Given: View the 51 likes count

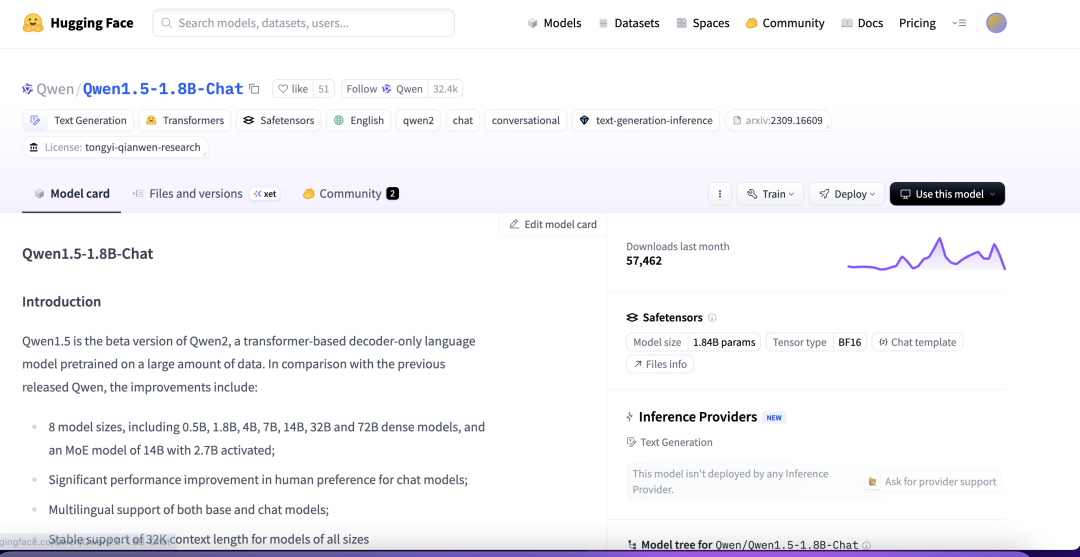Looking at the screenshot, I should (324, 89).
